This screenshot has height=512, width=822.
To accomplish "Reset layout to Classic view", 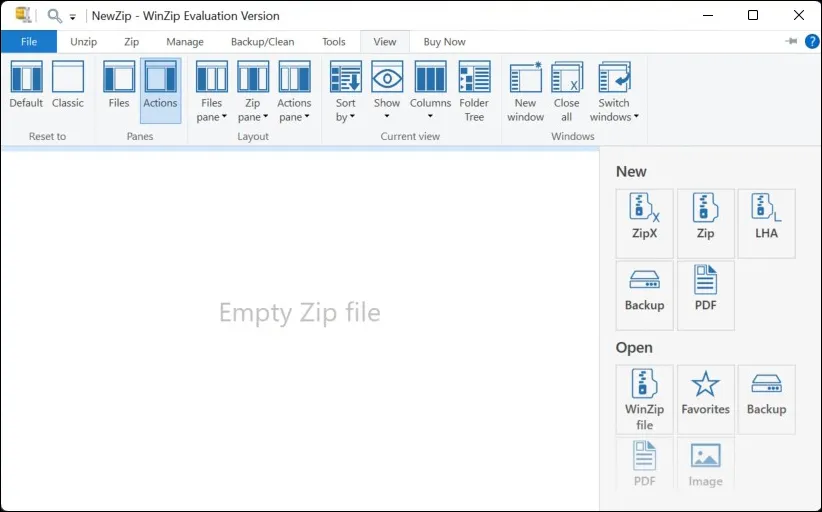I will click(x=68, y=84).
